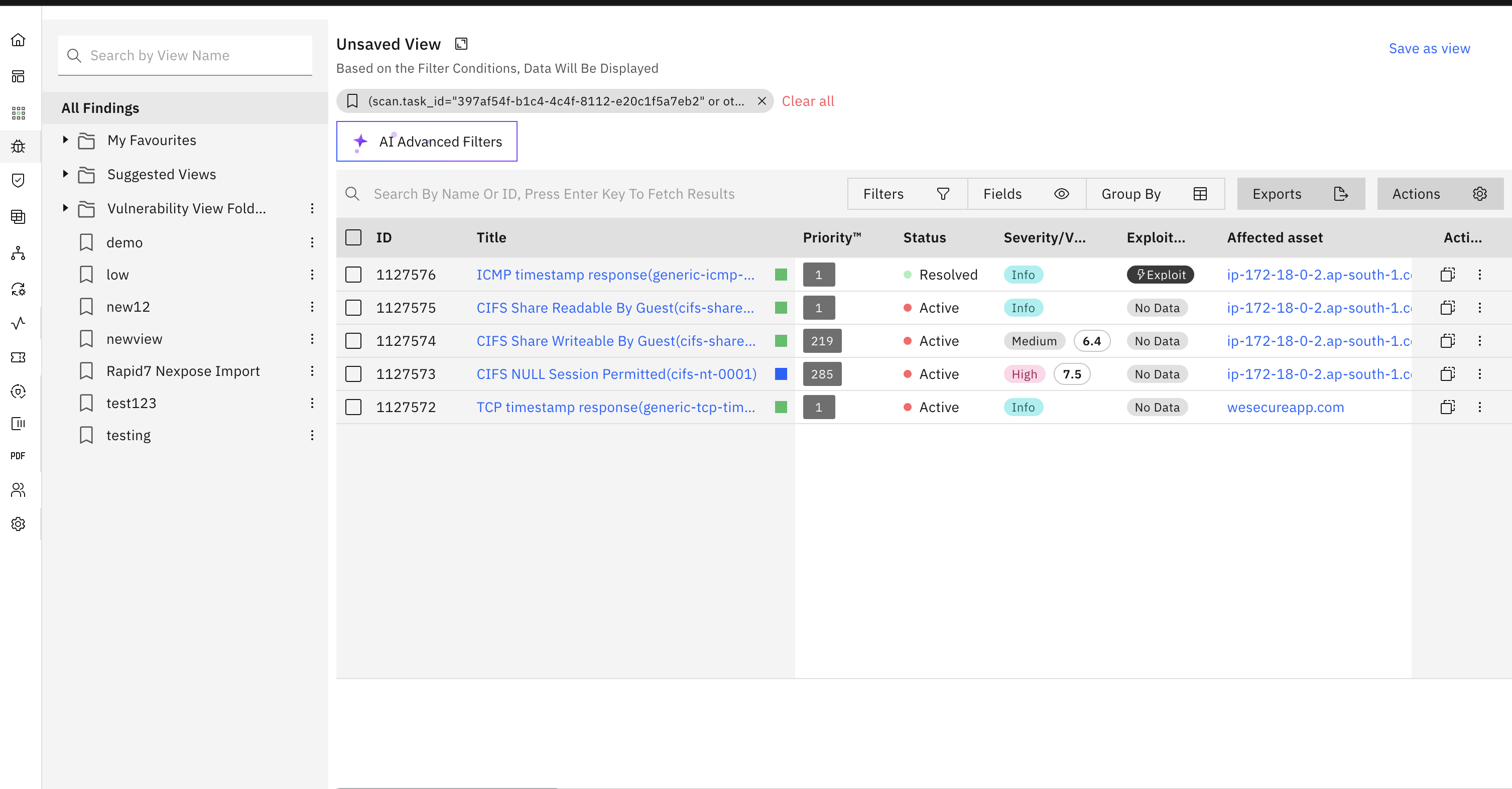Click the blue square next to CIFS NULL Session
The width and height of the screenshot is (1512, 789).
click(x=781, y=374)
